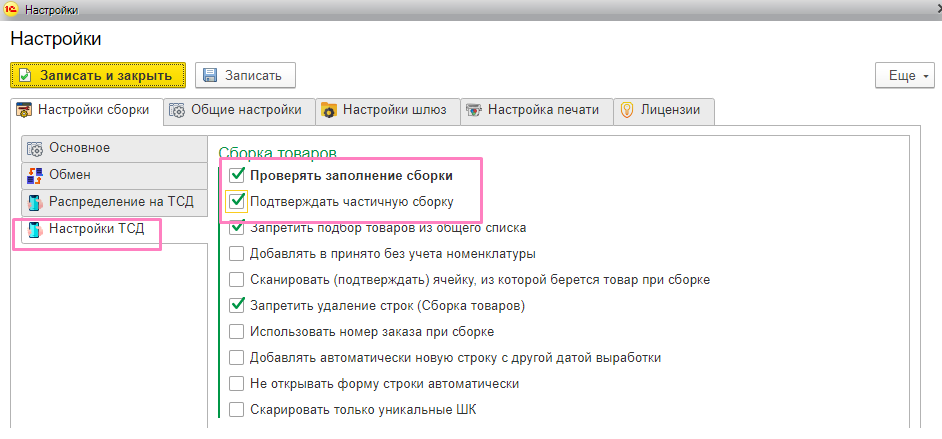Click the gear icon on Общие настройки tab
942x439 pixels.
coord(177,111)
